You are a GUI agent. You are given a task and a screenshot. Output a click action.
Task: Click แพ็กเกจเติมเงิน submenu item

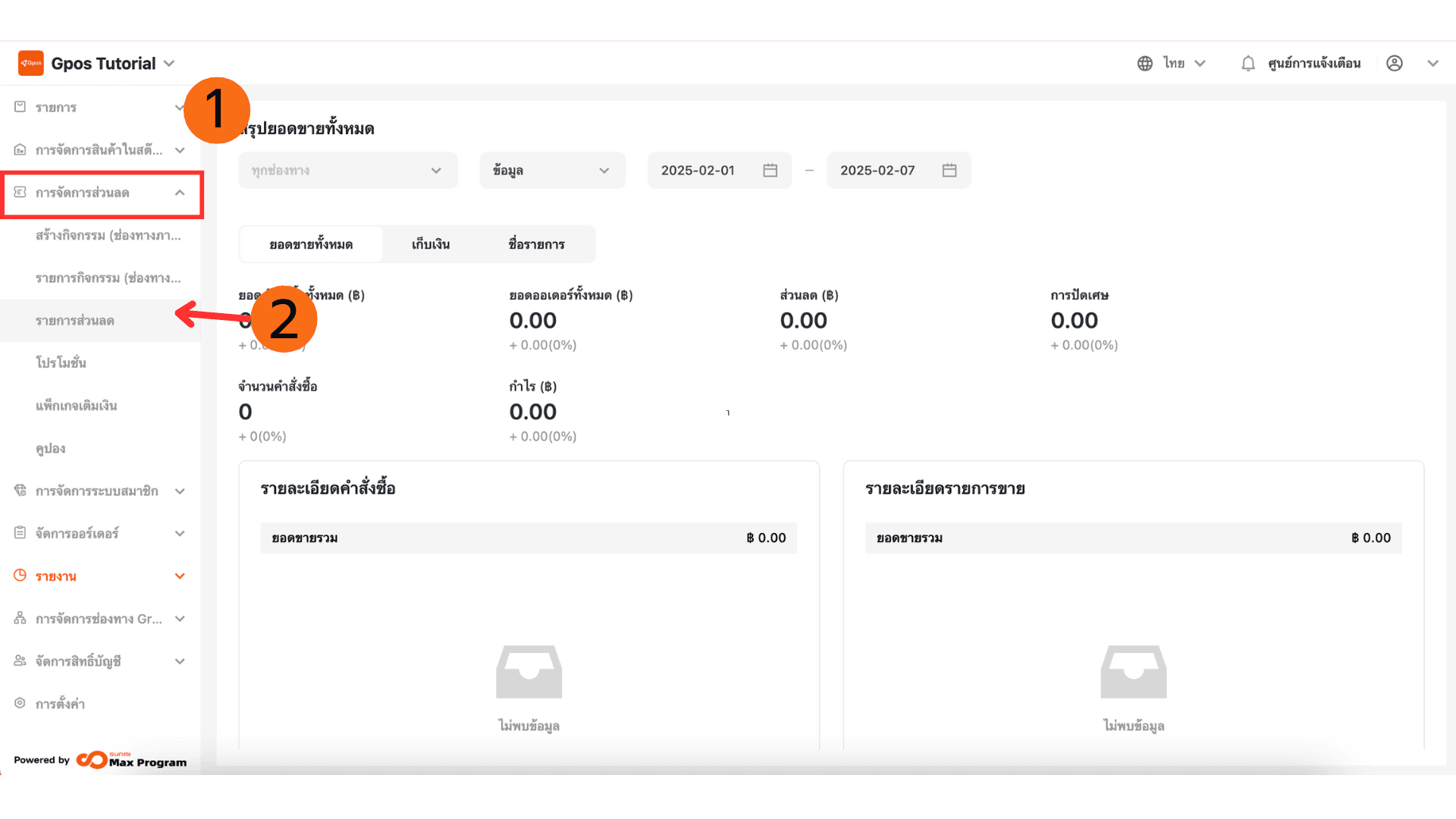pyautogui.click(x=76, y=406)
